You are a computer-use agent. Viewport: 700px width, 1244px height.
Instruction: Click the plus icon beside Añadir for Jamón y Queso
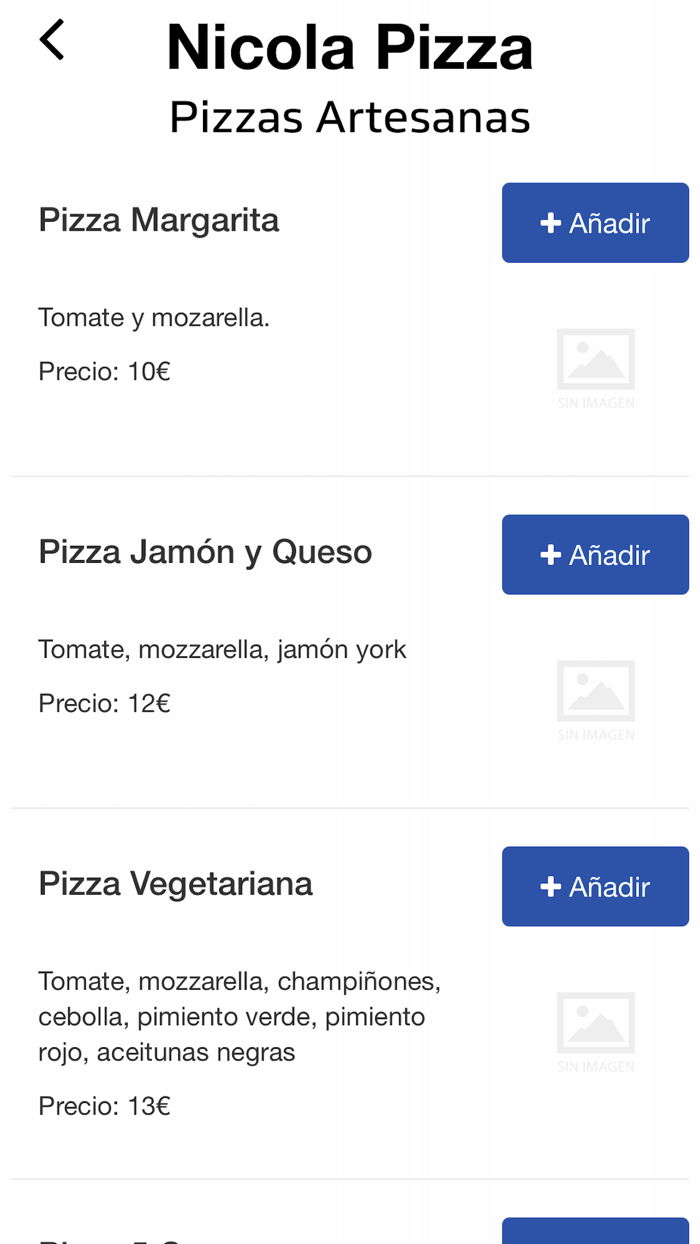[549, 555]
